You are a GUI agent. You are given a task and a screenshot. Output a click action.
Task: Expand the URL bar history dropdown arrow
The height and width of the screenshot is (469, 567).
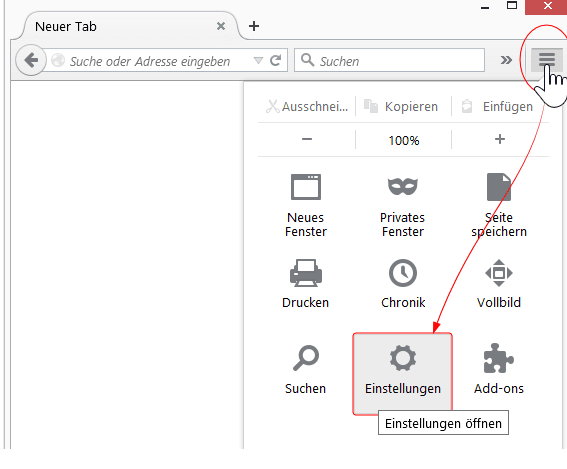pos(258,60)
